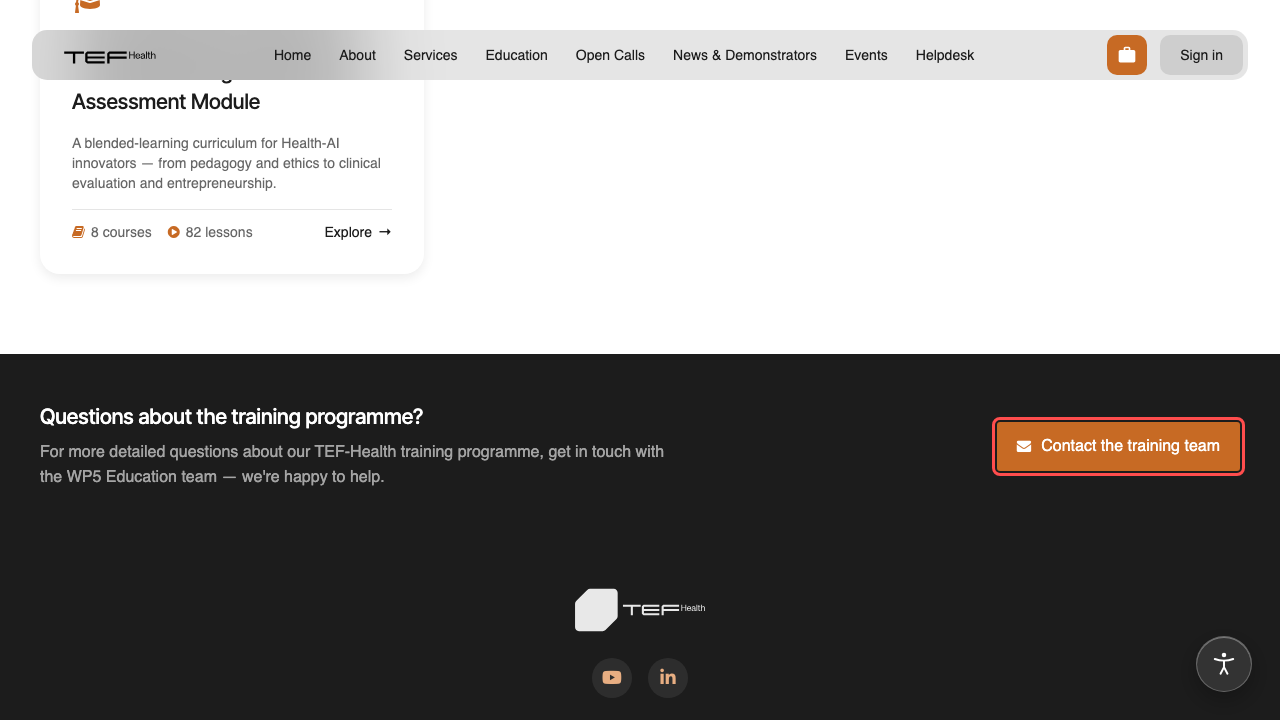
Task: Click the play icon beside 82 lessons
Action: click(x=174, y=232)
